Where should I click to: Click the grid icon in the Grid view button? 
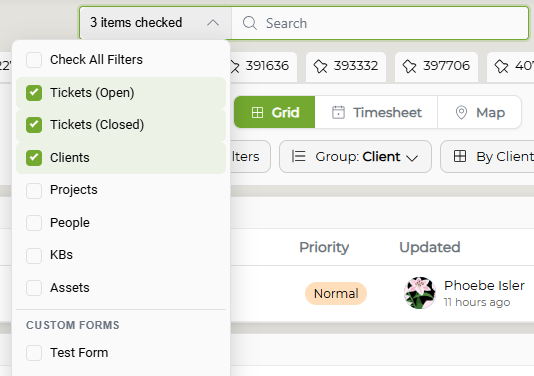click(257, 112)
